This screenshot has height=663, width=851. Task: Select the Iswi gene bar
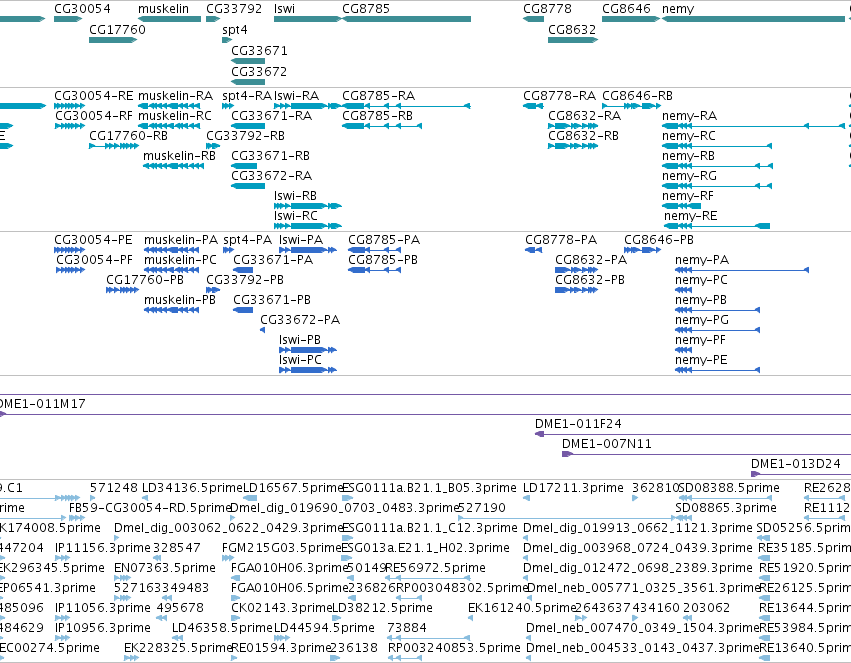(308, 19)
